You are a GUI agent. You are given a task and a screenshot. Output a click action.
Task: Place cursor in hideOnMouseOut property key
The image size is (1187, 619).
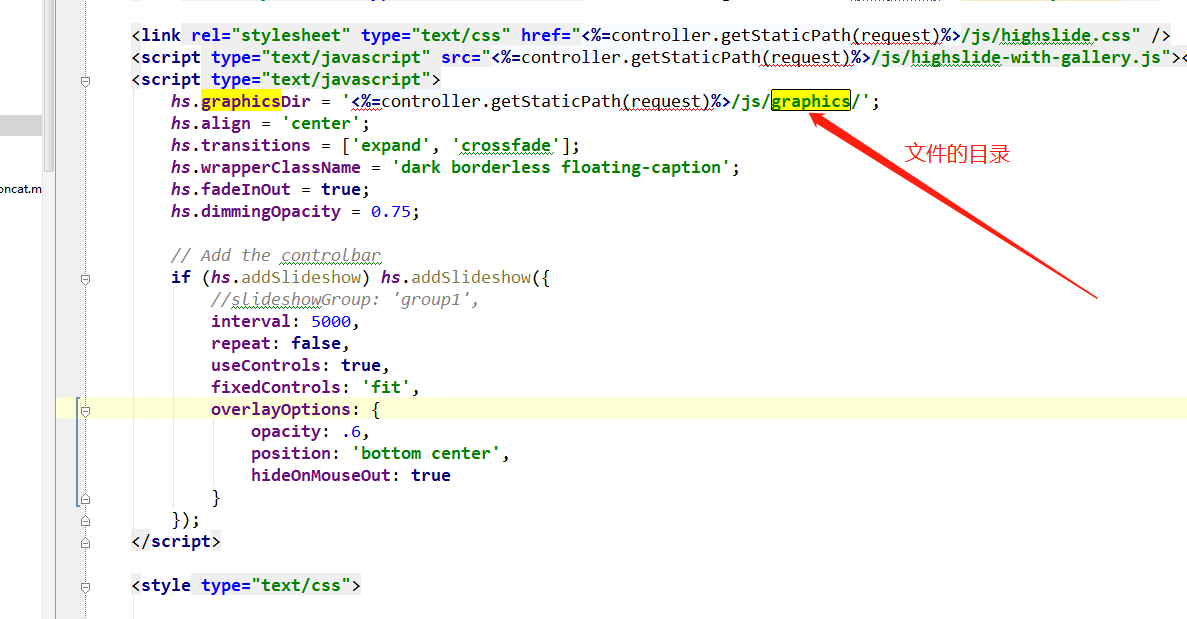[321, 475]
